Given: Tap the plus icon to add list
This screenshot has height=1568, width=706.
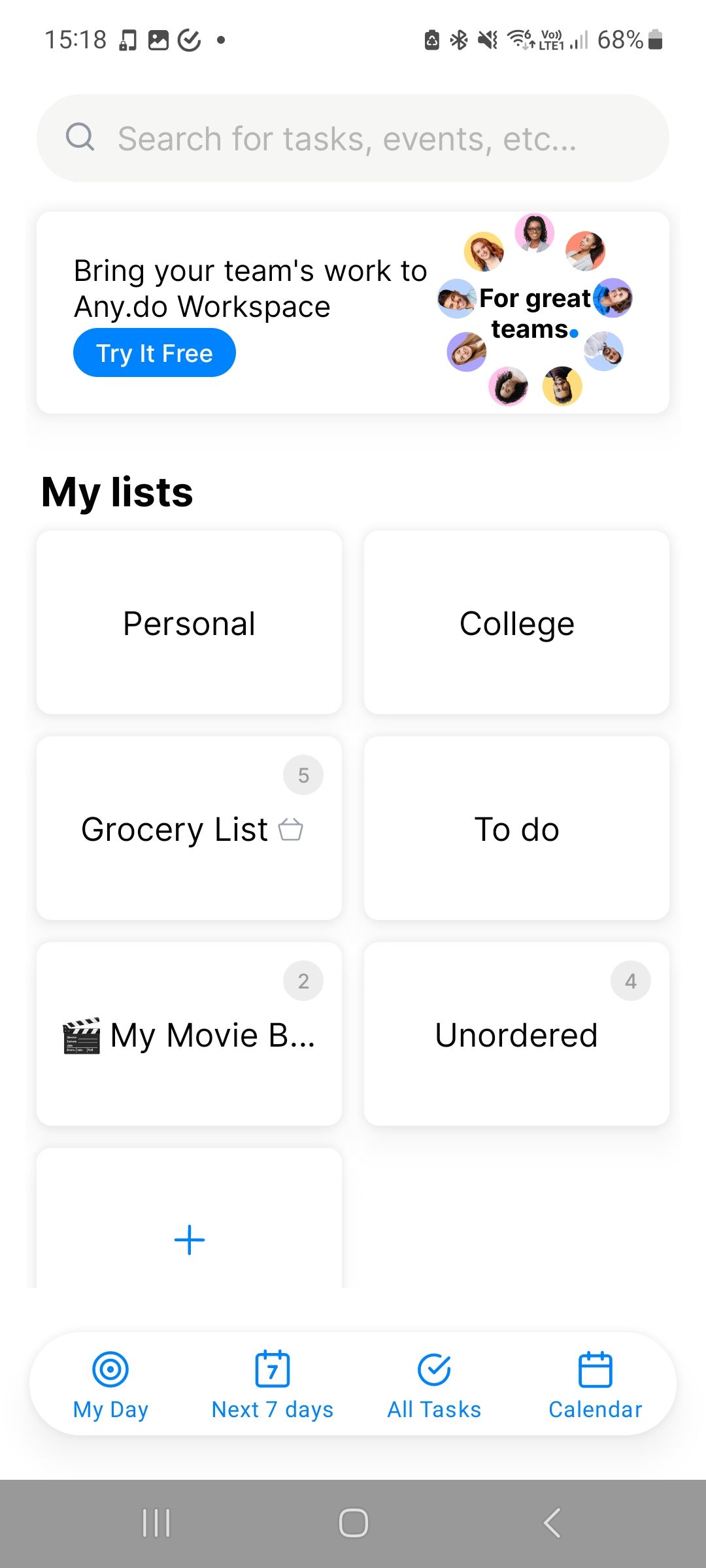Looking at the screenshot, I should [x=190, y=1239].
